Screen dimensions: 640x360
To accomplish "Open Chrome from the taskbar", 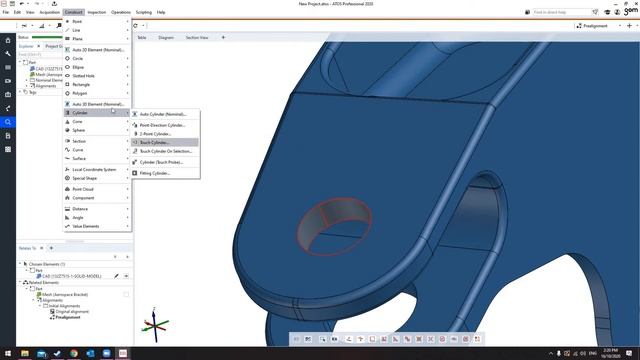I will [74, 353].
